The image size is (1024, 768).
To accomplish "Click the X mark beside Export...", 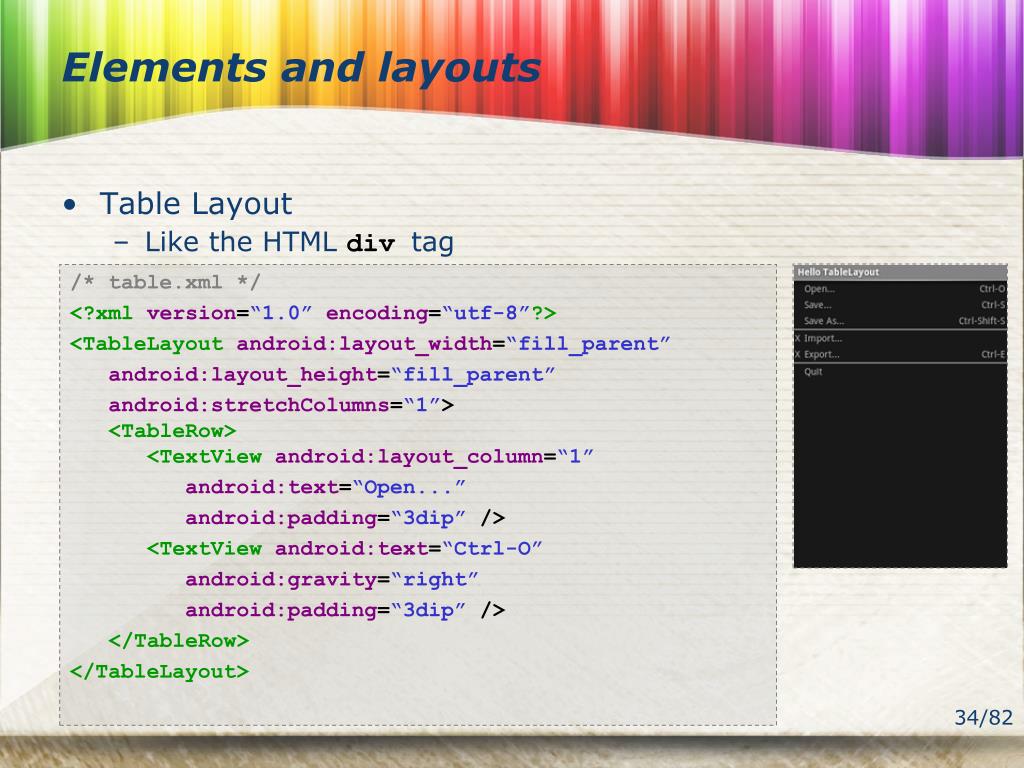I will tap(797, 355).
